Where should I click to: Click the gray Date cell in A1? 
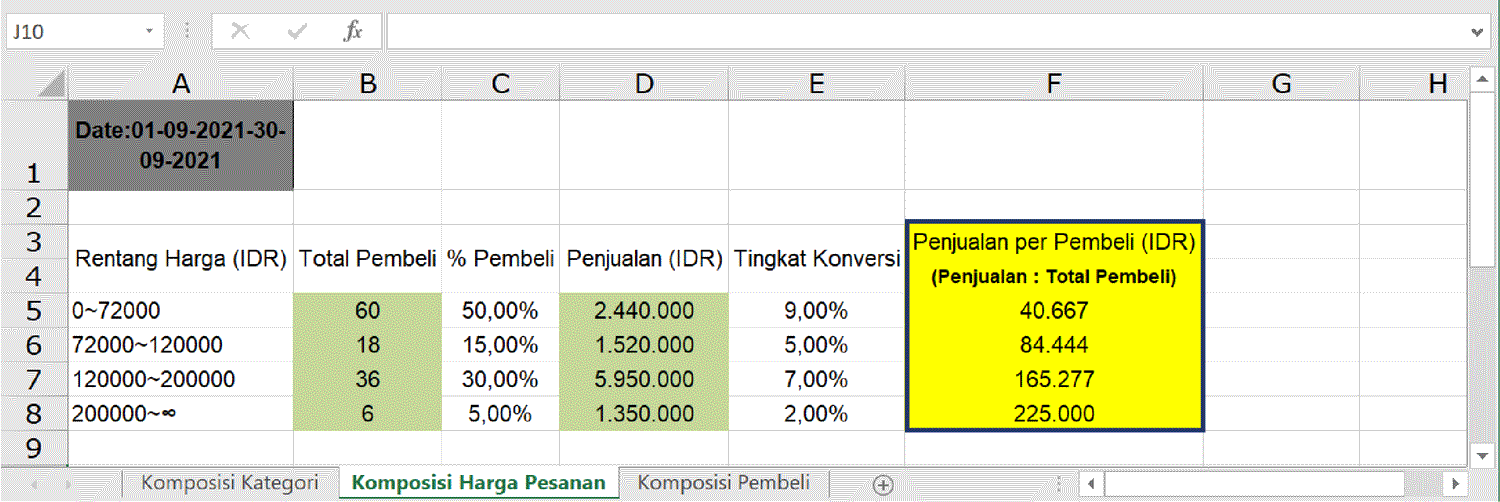[x=181, y=145]
